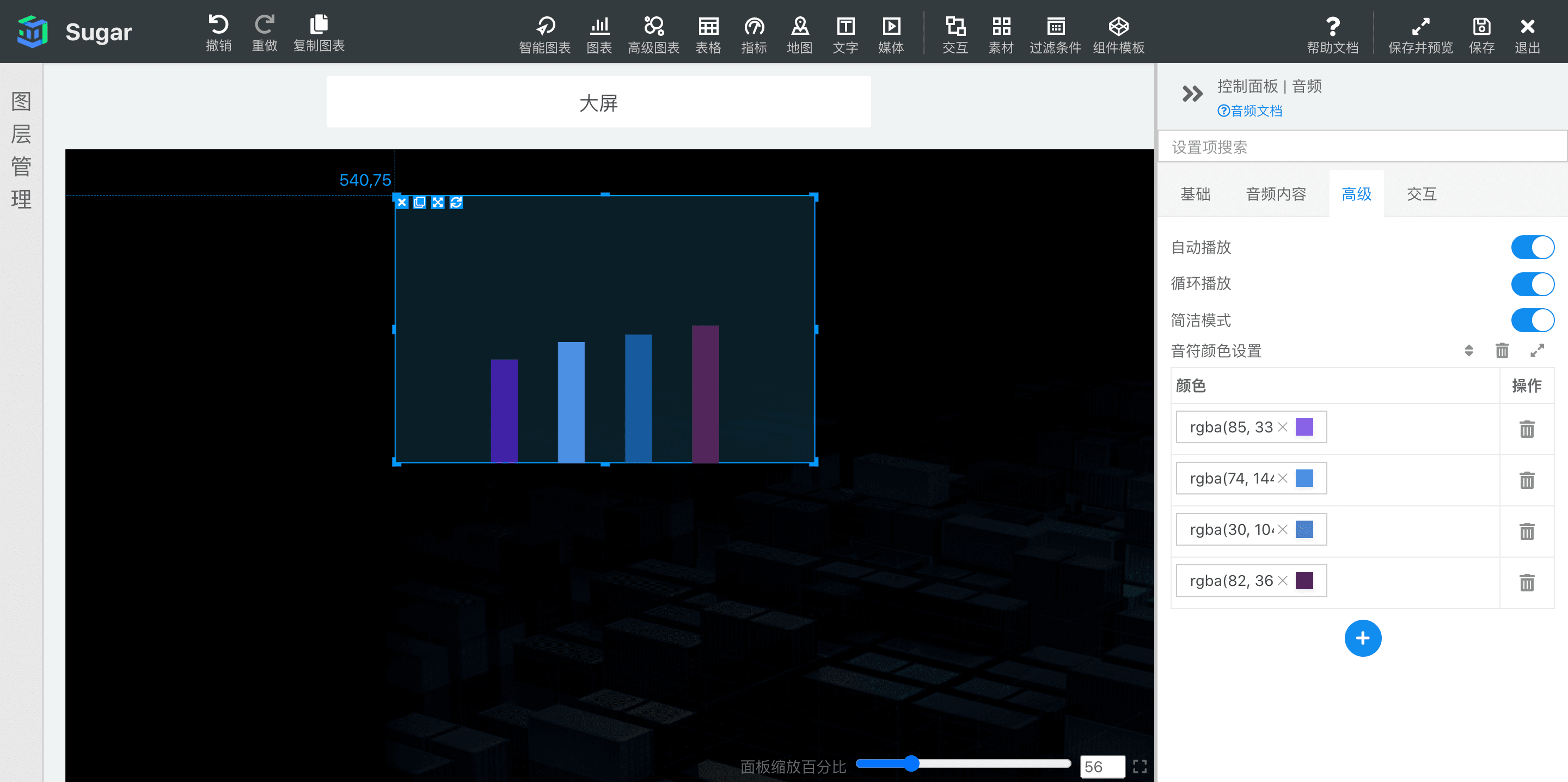Open the 过滤条件 filter conditions tool
The width and height of the screenshot is (1568, 782).
pos(1055,35)
